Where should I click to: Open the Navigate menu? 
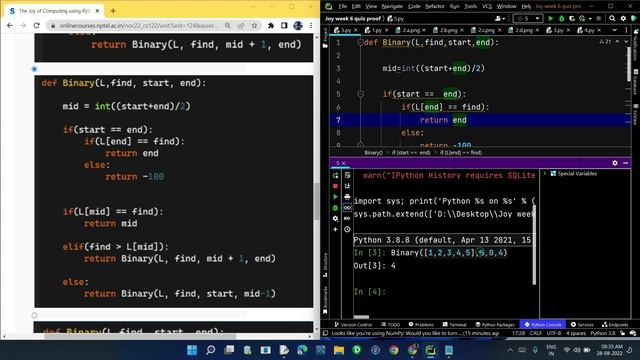pos(392,6)
